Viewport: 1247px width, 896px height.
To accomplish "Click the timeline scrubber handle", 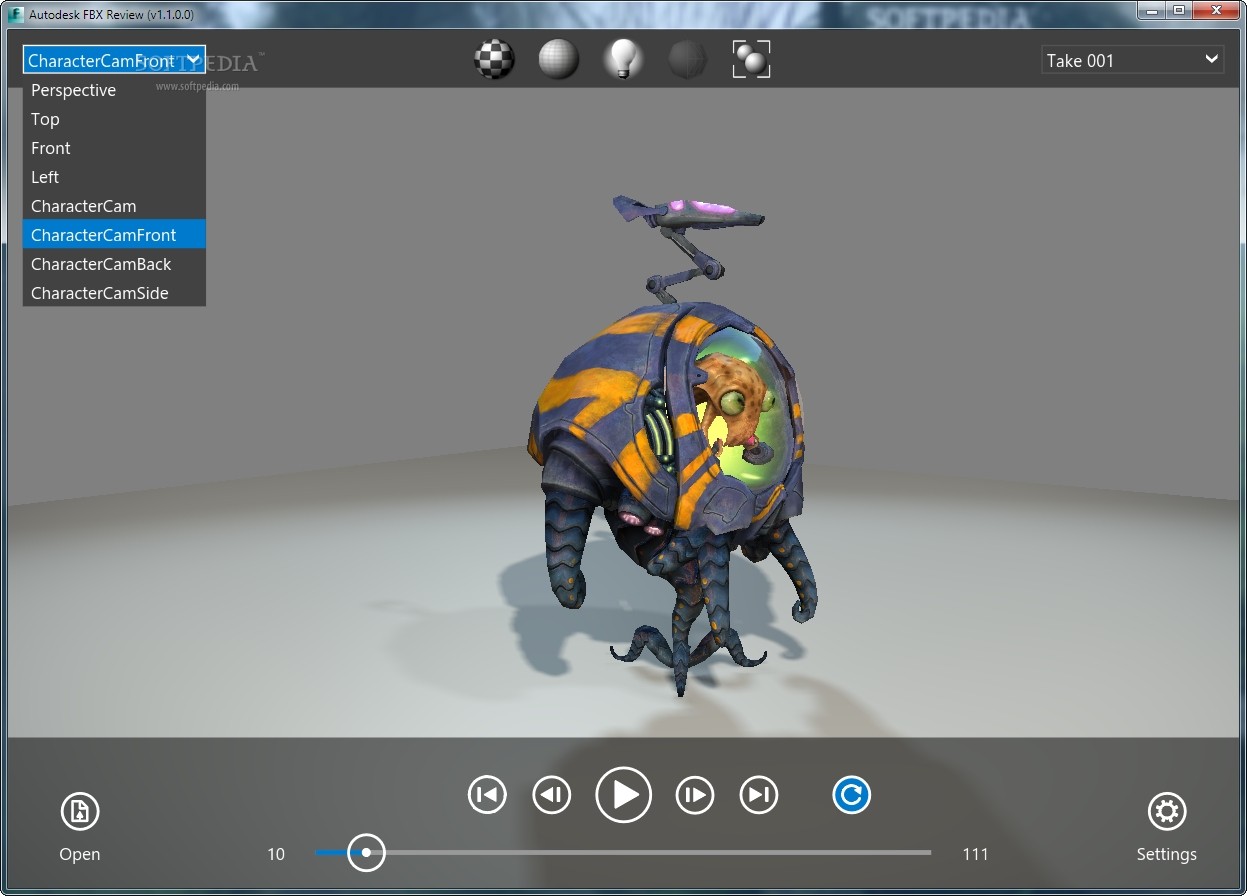I will click(x=366, y=852).
